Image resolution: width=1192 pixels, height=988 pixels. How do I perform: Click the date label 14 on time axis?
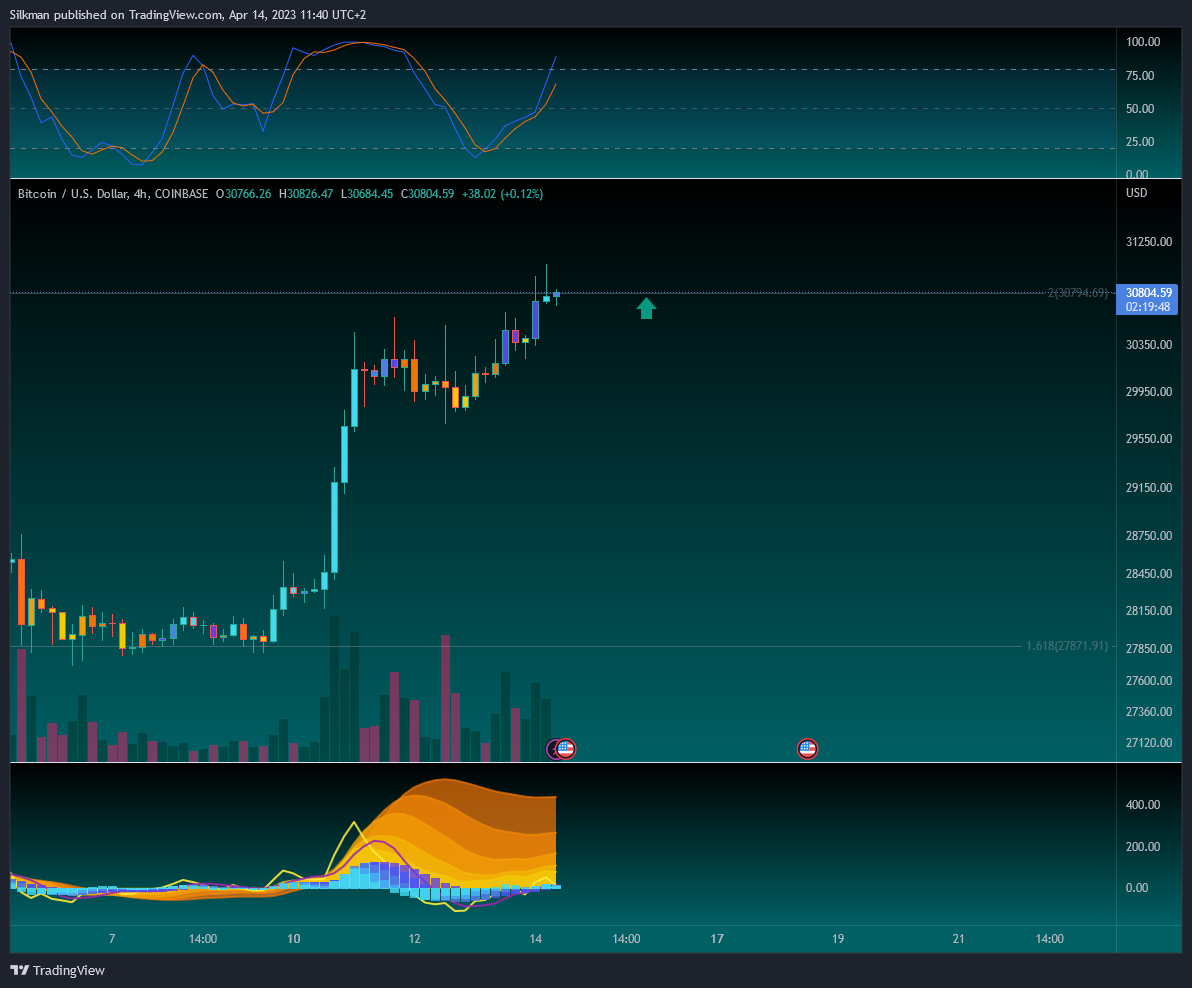[x=535, y=939]
